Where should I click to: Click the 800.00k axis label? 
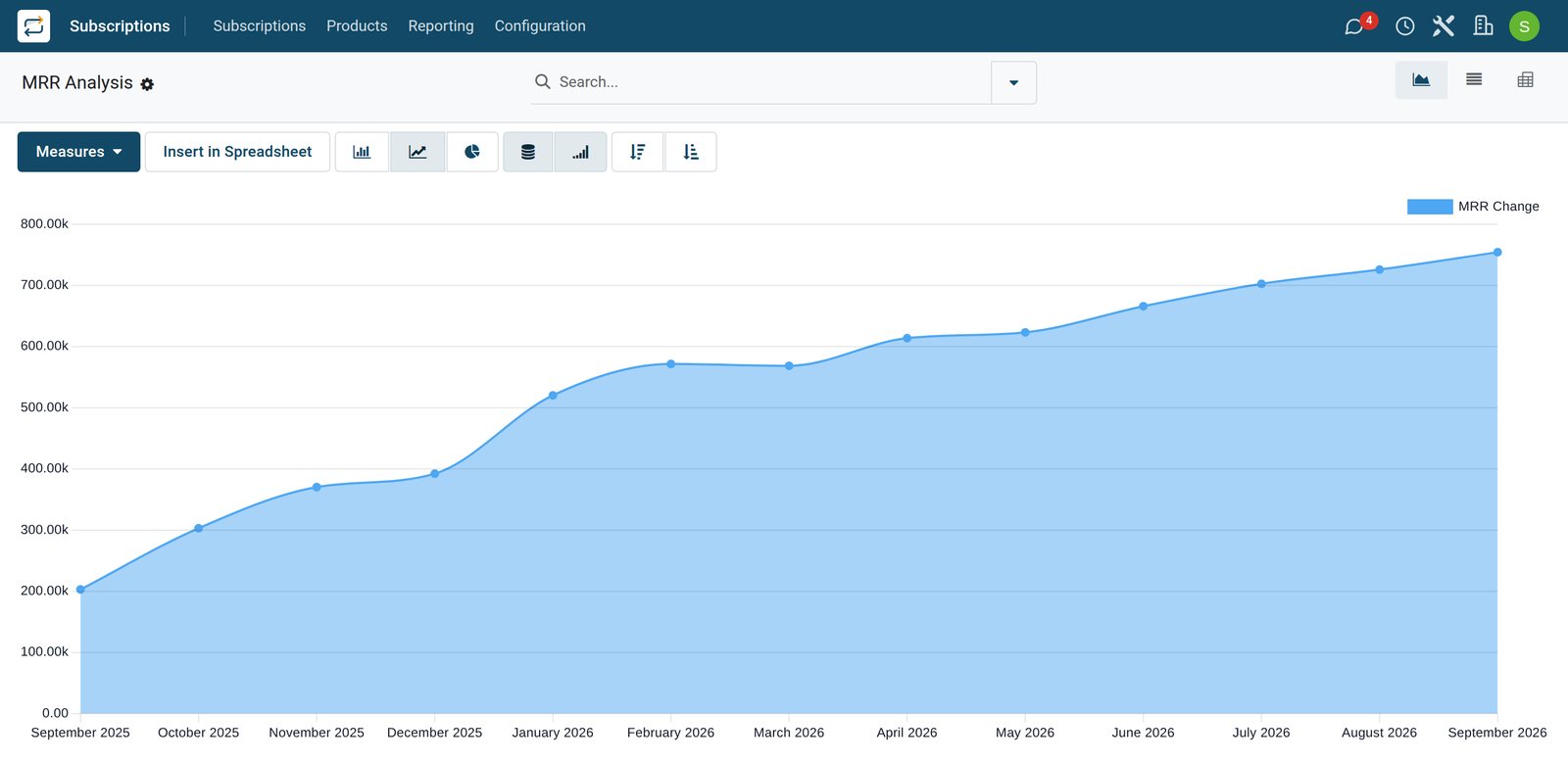pos(44,224)
